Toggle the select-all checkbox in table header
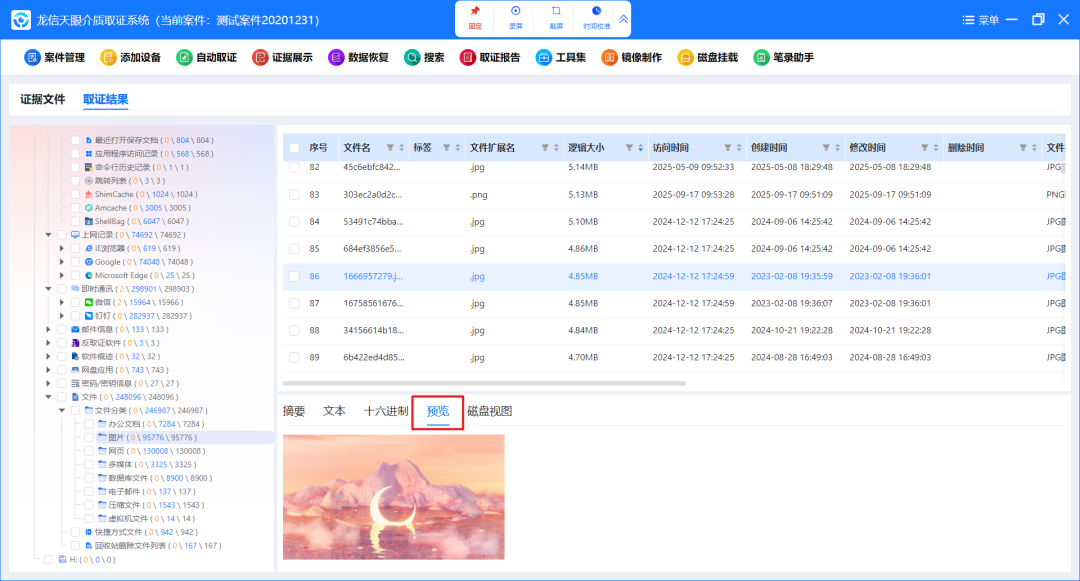Viewport: 1080px width, 581px height. tap(294, 148)
